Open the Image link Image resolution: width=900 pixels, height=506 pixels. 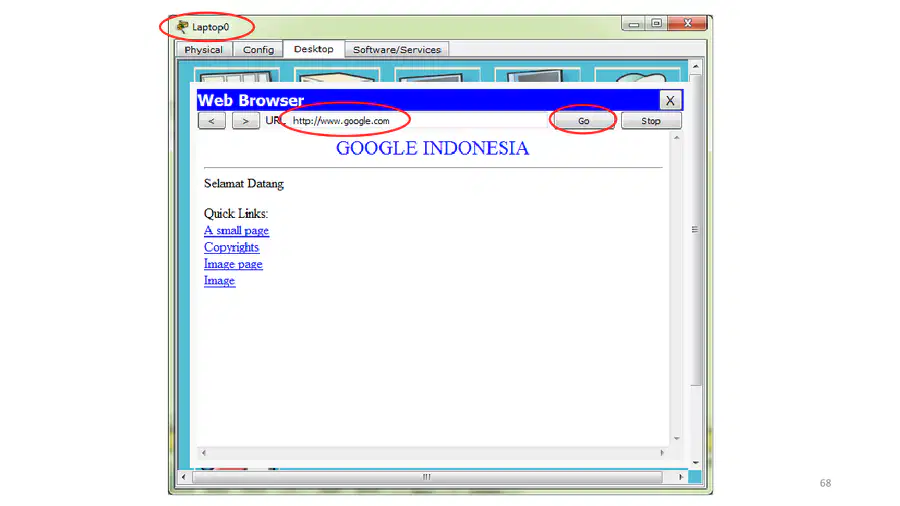click(x=219, y=281)
